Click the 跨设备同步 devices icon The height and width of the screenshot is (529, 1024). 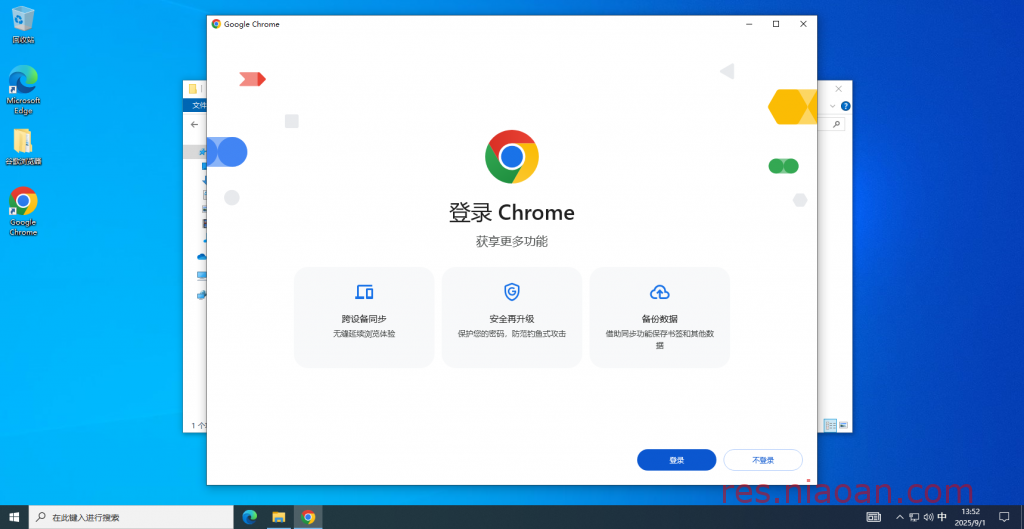(x=364, y=292)
